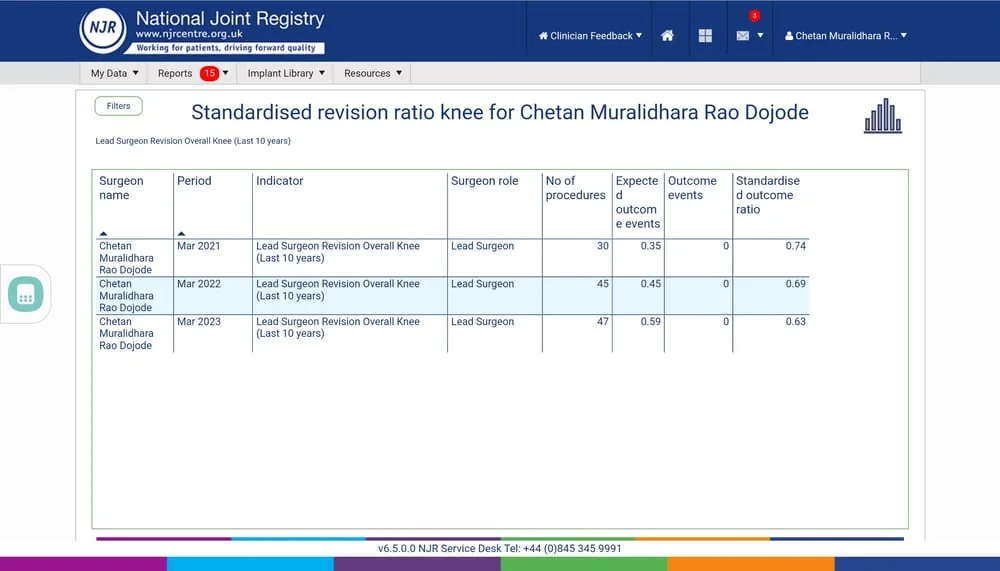The image size is (1000, 571).
Task: Click the messages notification count badge
Action: click(754, 15)
